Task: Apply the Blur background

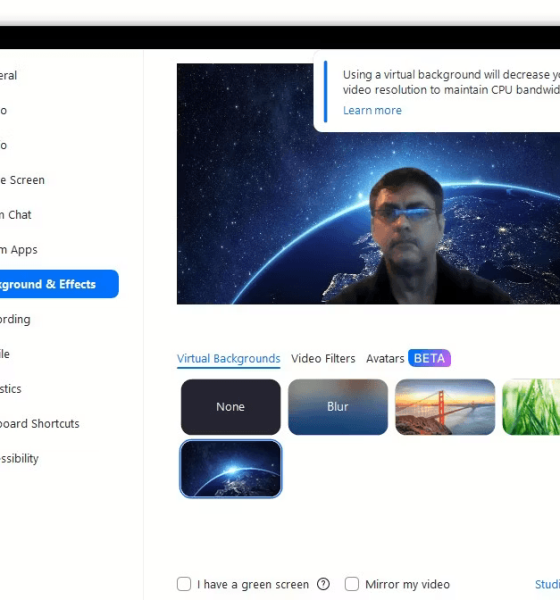Action: [x=338, y=407]
